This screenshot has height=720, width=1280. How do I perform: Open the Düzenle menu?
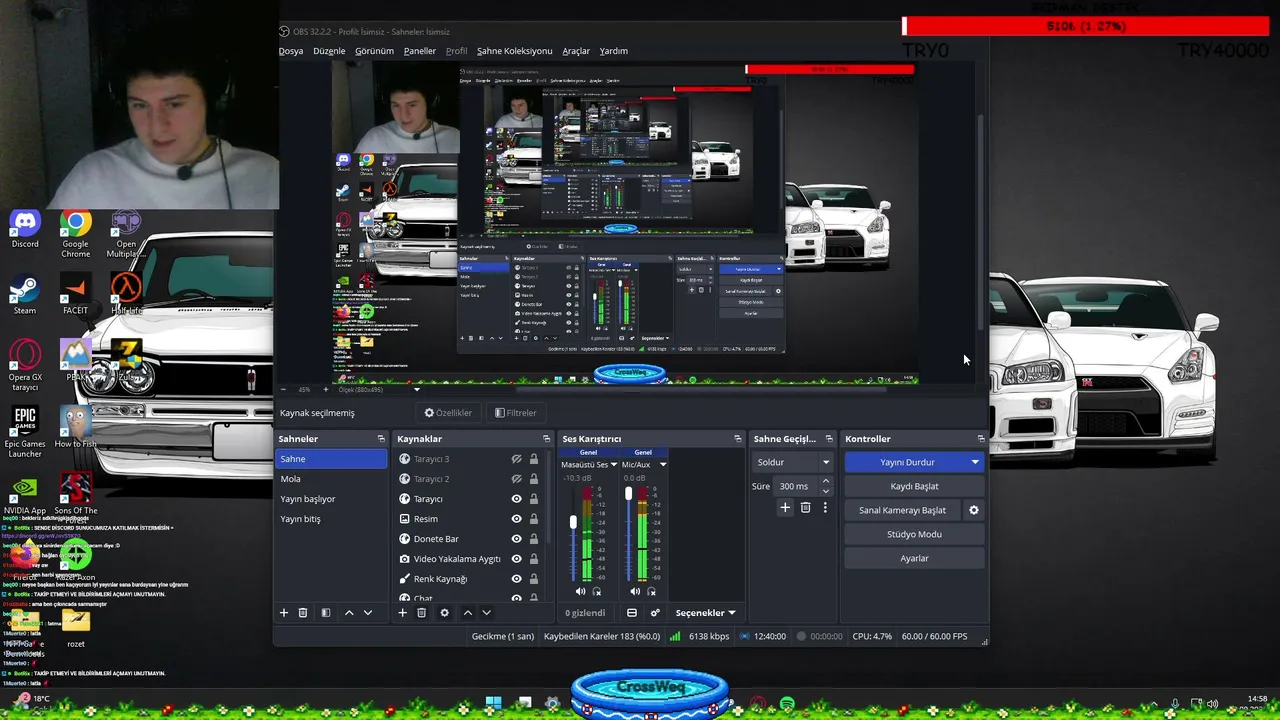(x=329, y=51)
